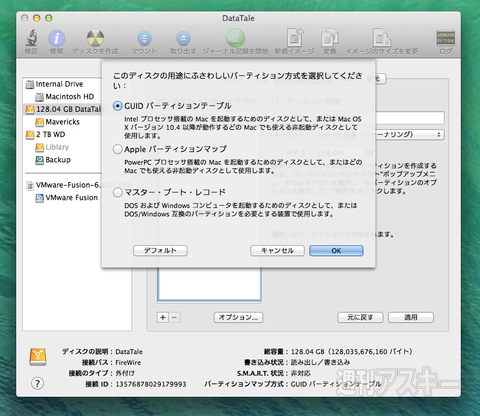Click the 適用 (Apply) button

tap(411, 317)
